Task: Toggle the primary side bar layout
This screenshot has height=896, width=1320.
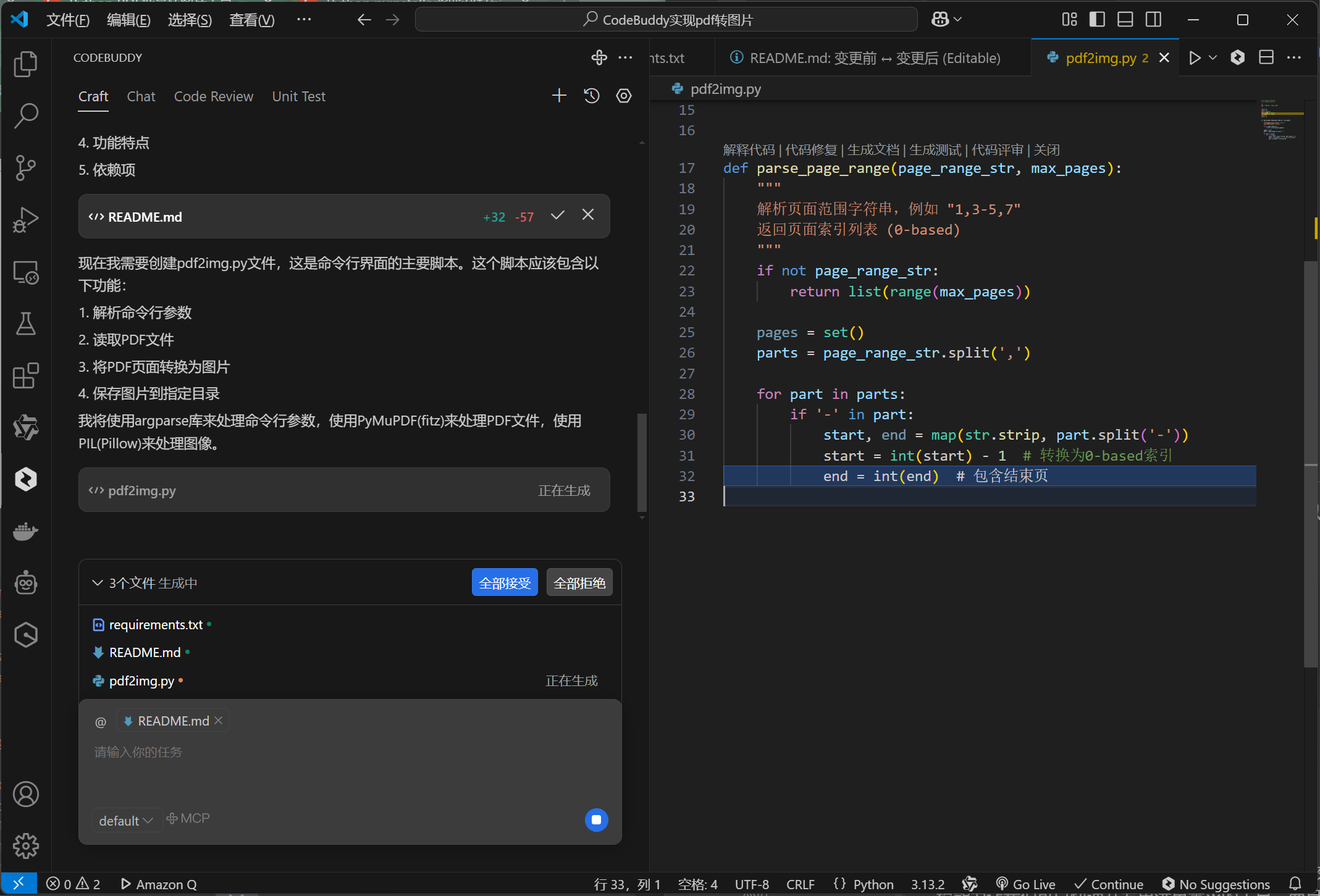Action: (1097, 20)
